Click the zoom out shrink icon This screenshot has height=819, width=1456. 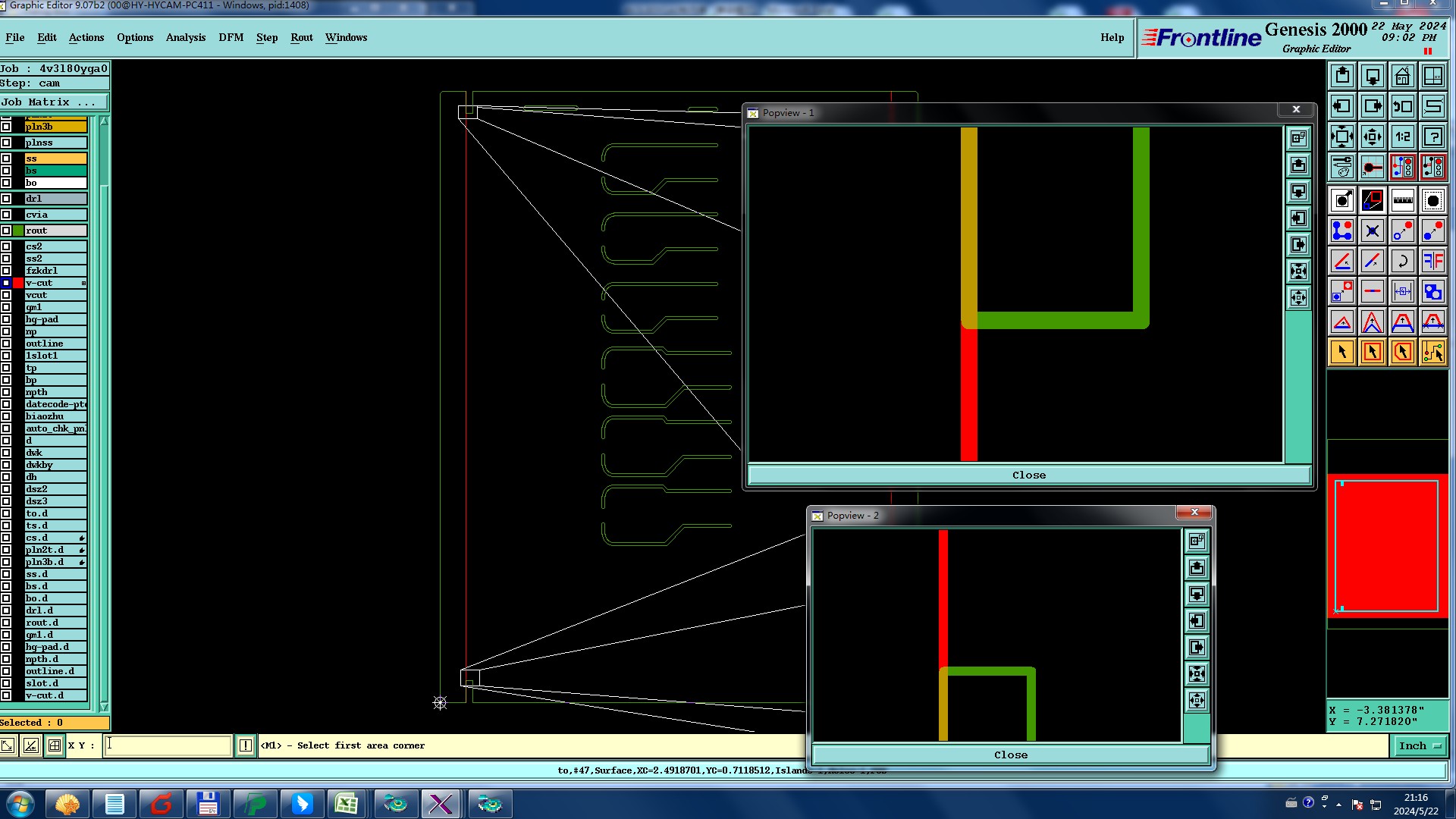[x=1373, y=136]
